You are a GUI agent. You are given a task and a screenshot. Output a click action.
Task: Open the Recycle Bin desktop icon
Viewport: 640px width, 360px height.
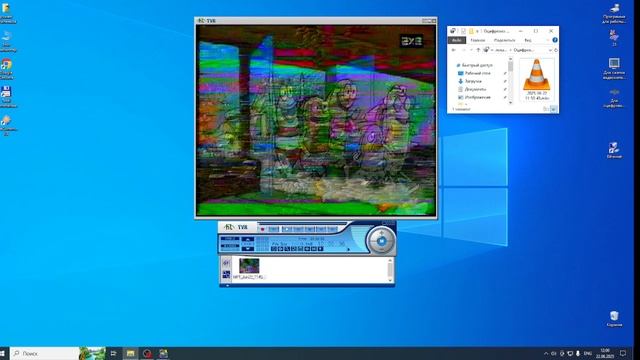coord(614,319)
